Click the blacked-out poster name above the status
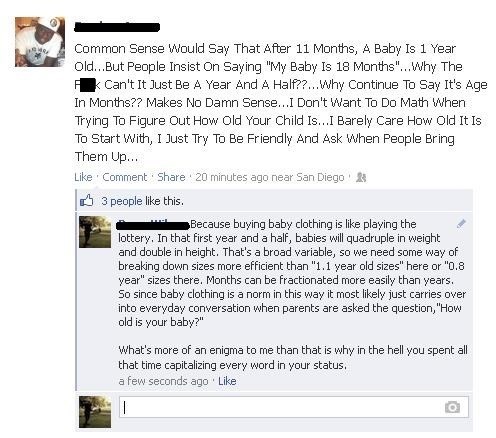This screenshot has width=496, height=438. [117, 27]
